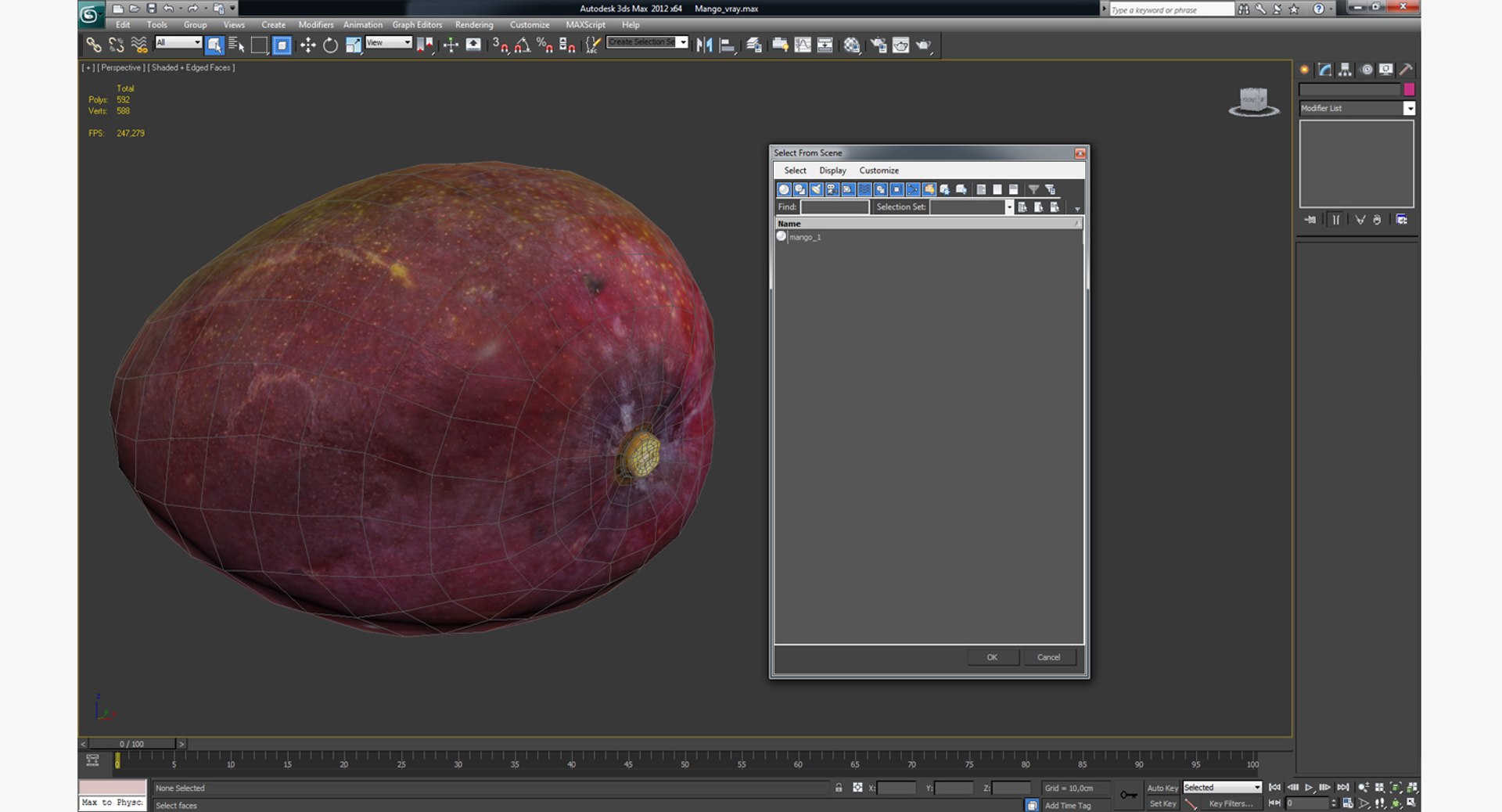Click the Find input field
This screenshot has height=812, width=1502.
click(834, 207)
